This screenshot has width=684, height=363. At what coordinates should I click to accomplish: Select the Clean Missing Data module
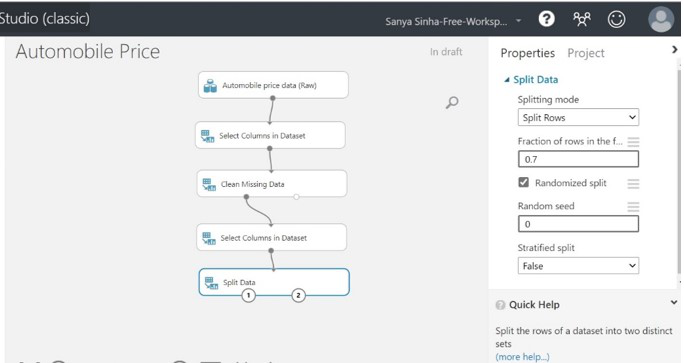click(272, 184)
